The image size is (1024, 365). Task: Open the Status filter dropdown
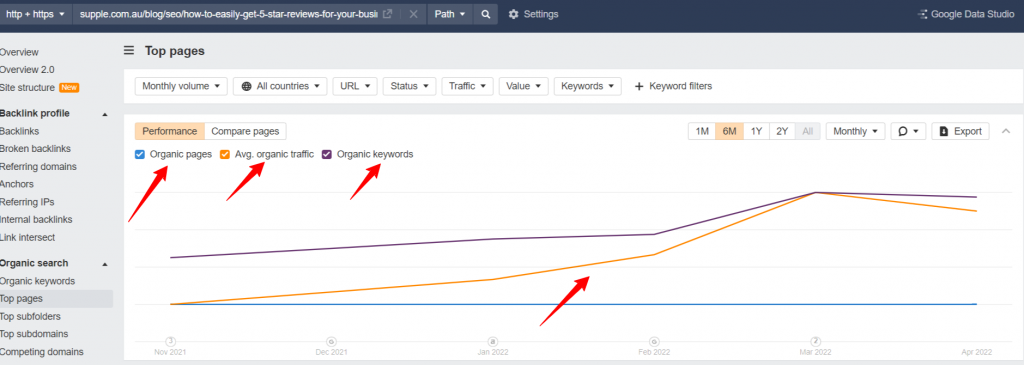[x=409, y=86]
